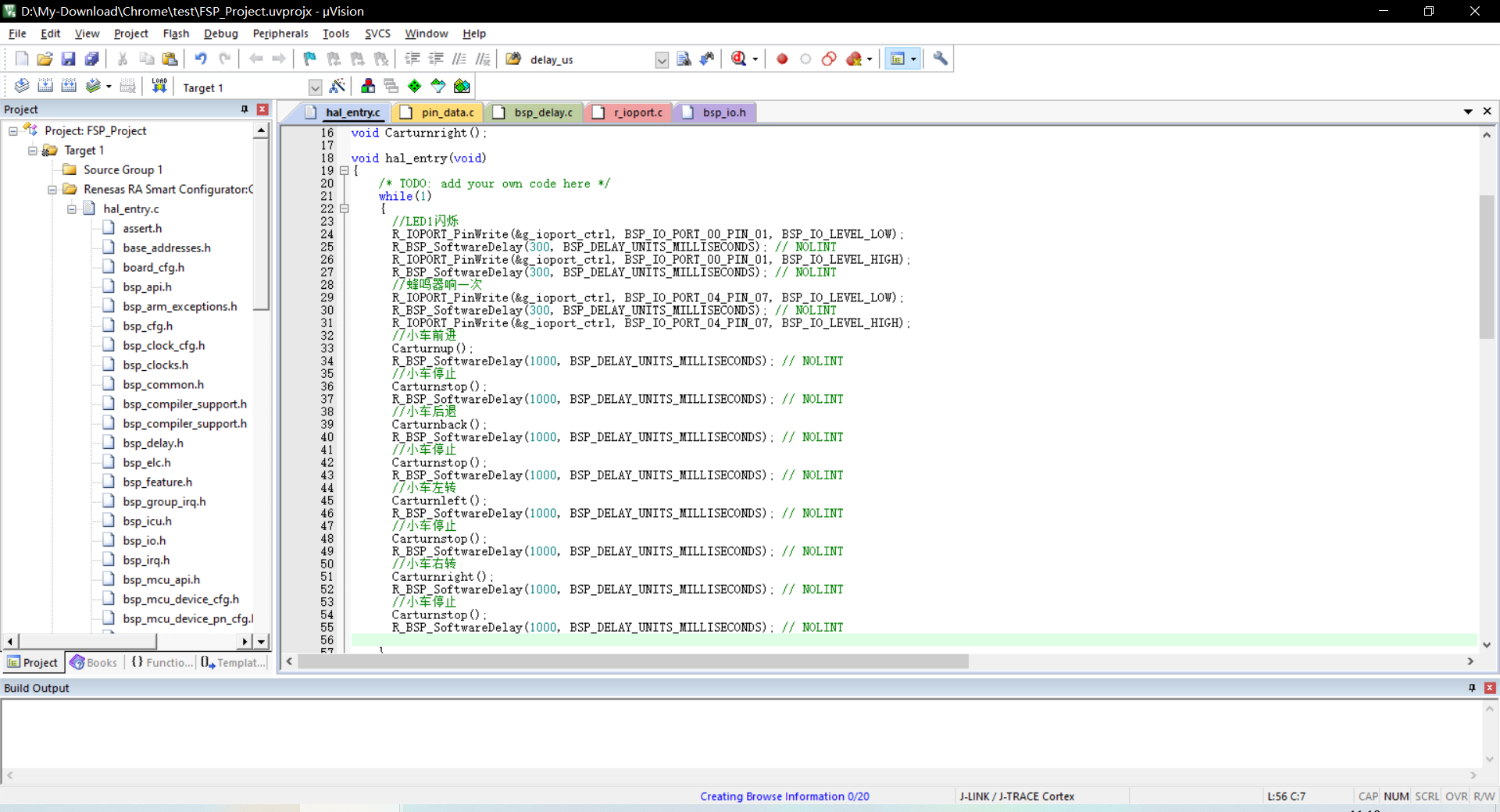Screen dimensions: 1500x812
Task: Click the Kill All Breakpoints icon
Action: pos(854,59)
